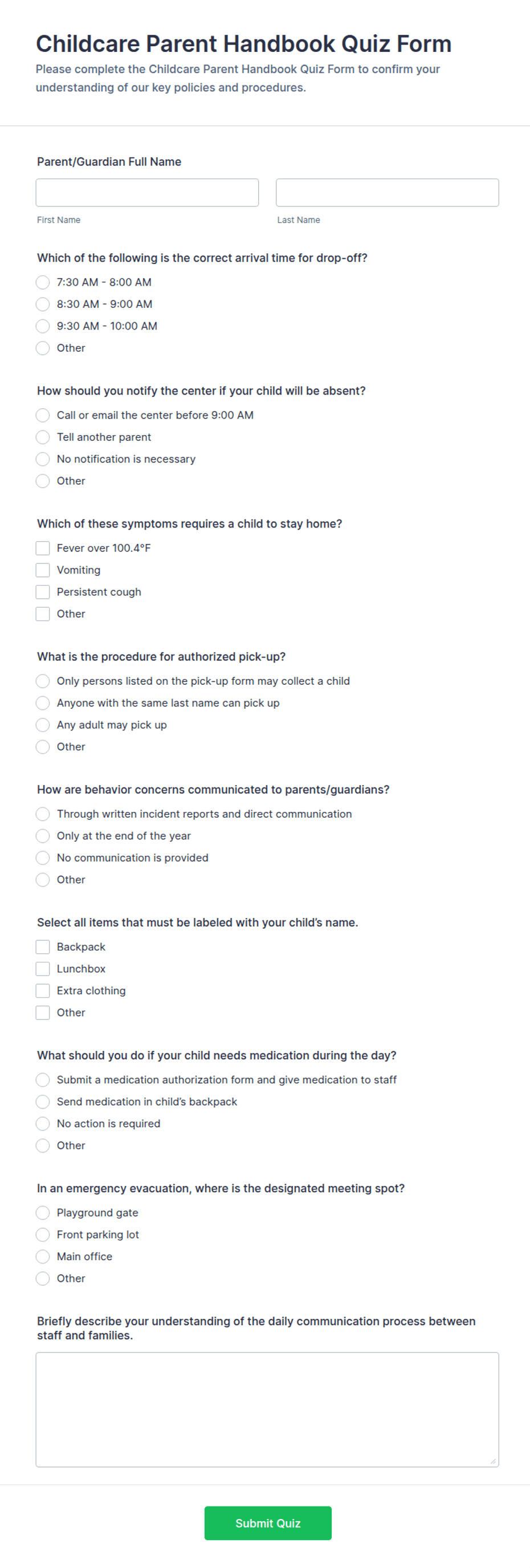
Task: Click the Last Name input field
Action: coord(387,192)
